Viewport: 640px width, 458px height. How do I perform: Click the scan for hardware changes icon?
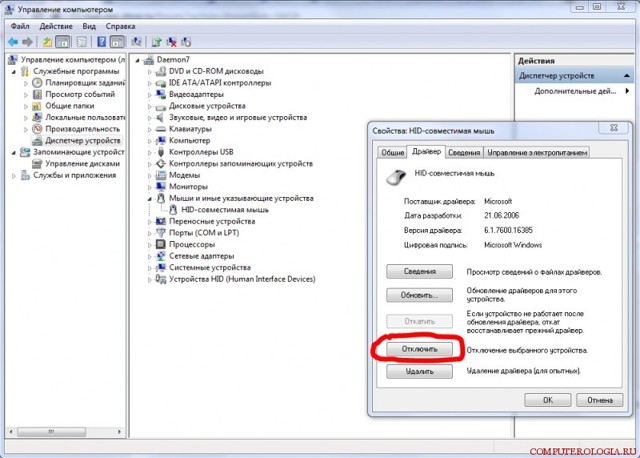[136, 42]
